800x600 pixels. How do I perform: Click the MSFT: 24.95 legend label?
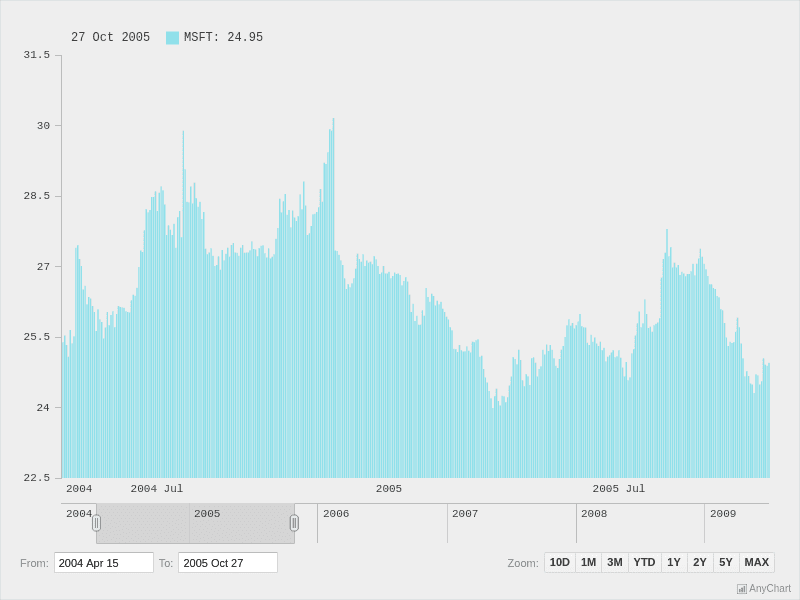pos(223,37)
